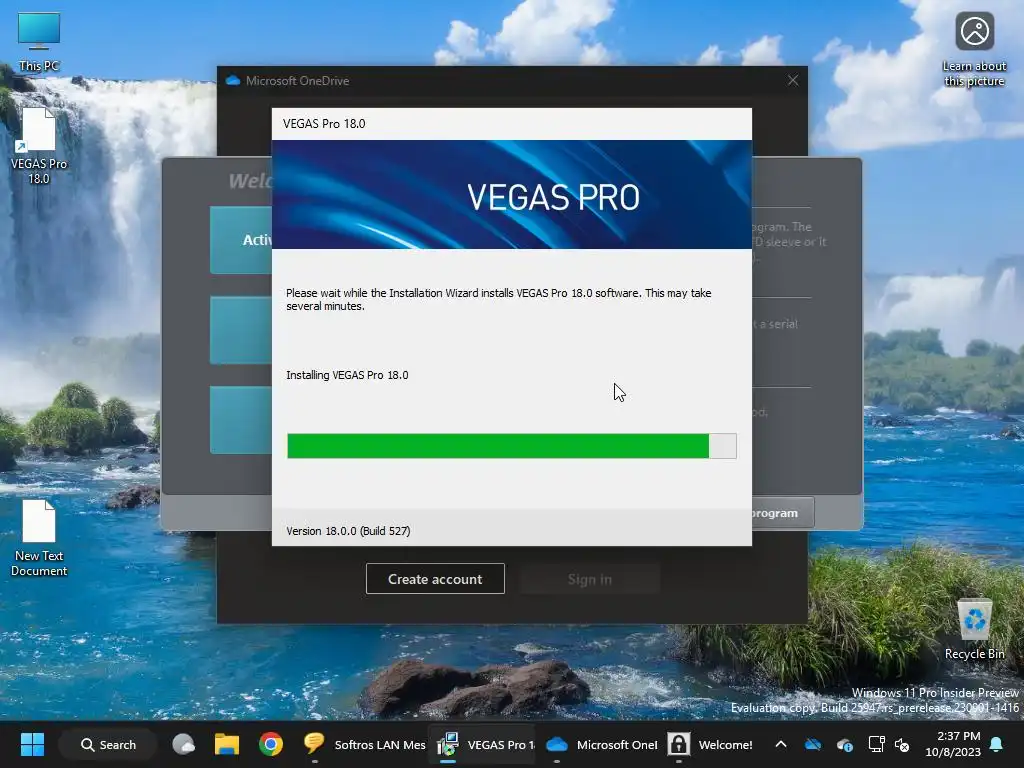Open the Recycle Bin desktop icon

pos(974,630)
